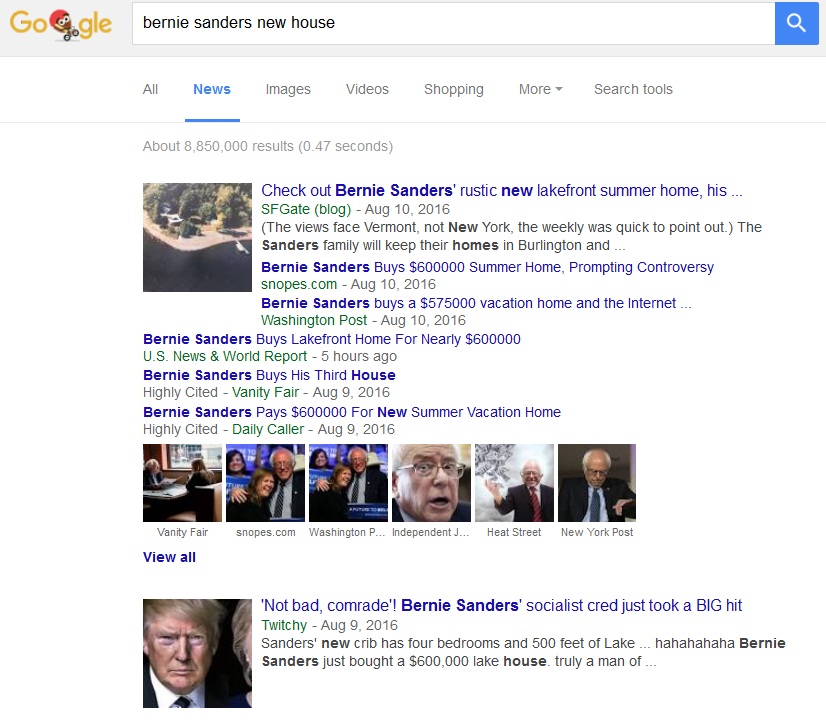Click the Heat Street caption label
Image resolution: width=826 pixels, height=727 pixels.
(514, 532)
